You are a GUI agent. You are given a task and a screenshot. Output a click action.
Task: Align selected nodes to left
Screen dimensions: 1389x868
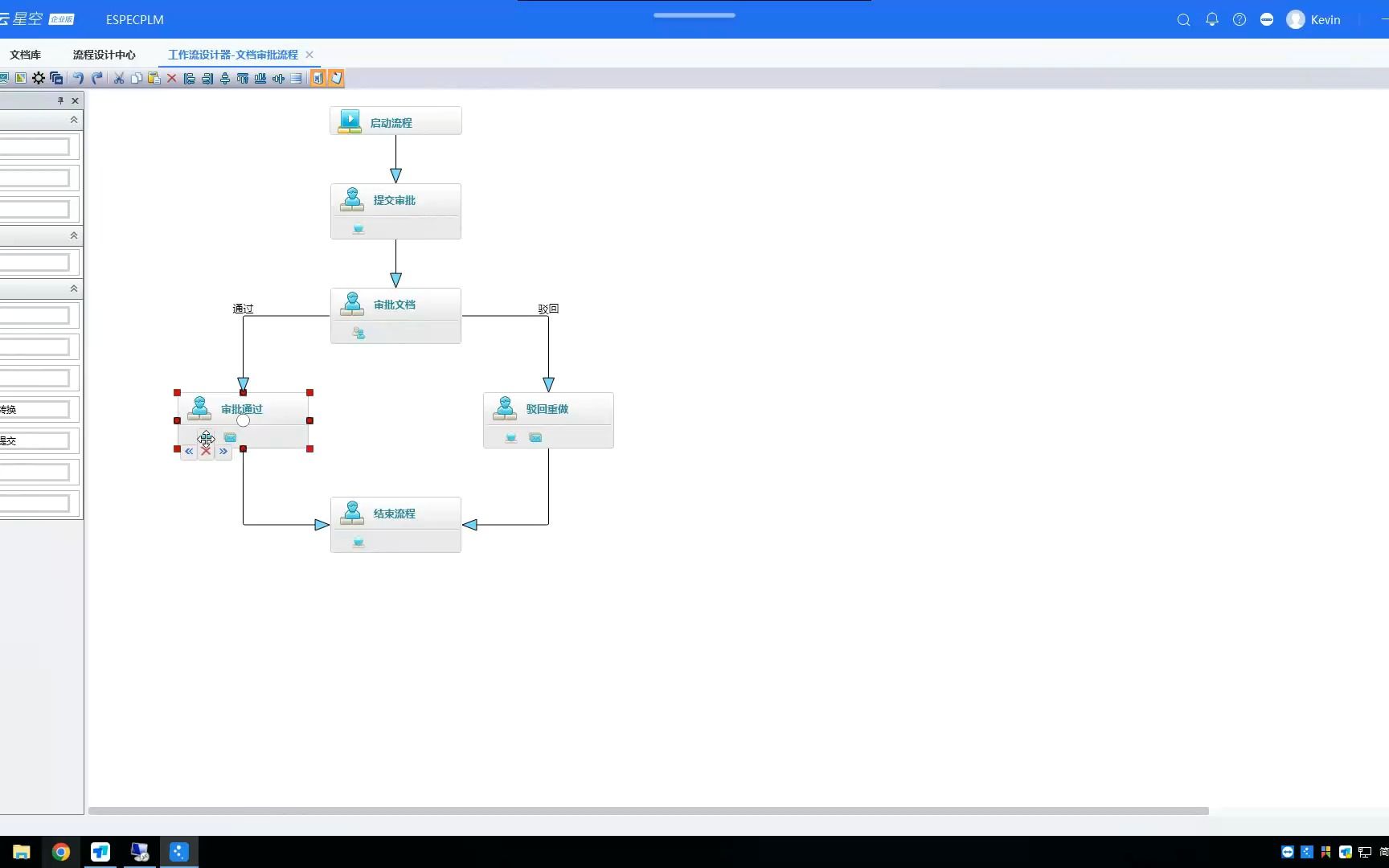pos(190,78)
